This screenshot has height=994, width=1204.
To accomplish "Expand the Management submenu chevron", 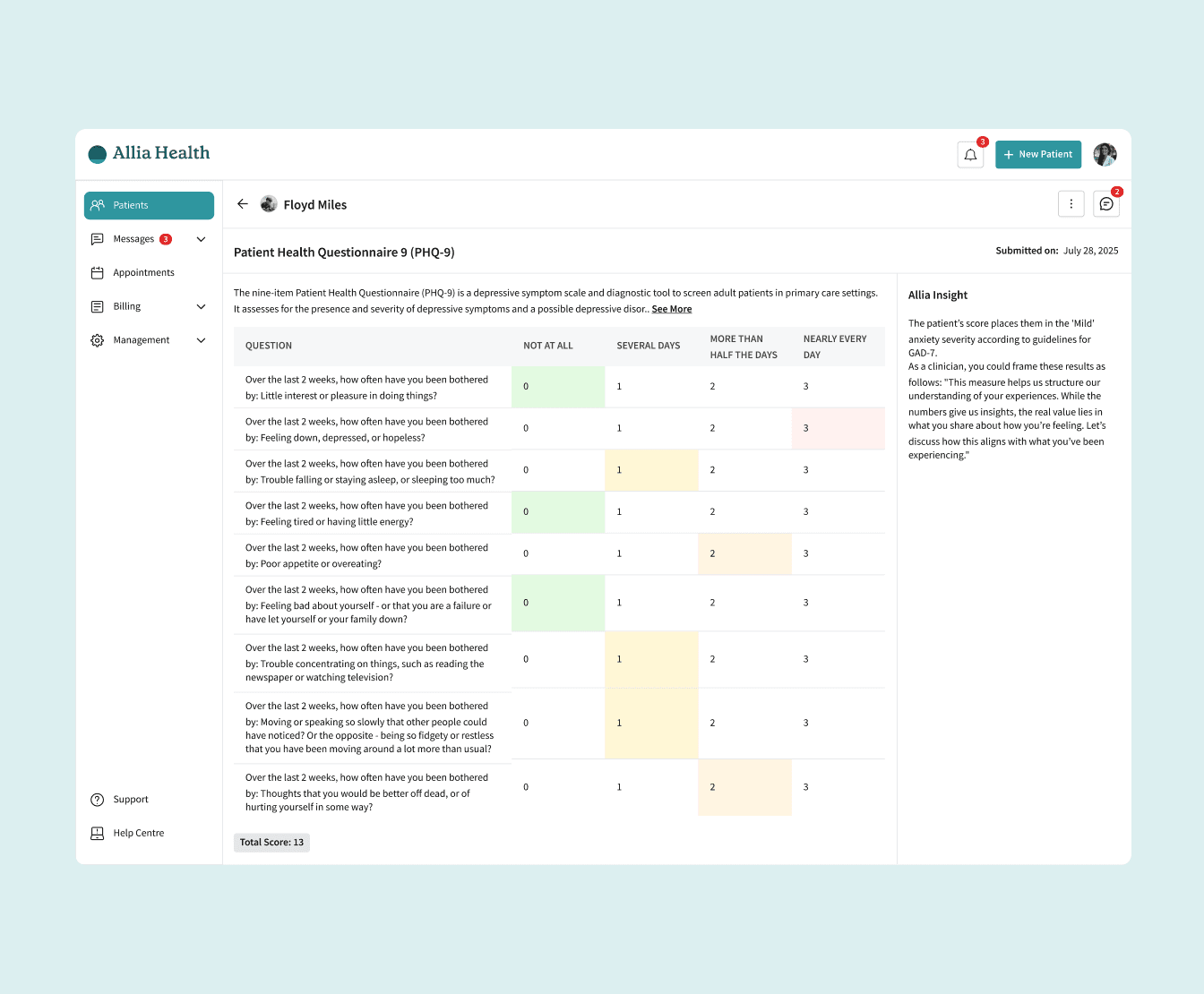I will point(201,340).
